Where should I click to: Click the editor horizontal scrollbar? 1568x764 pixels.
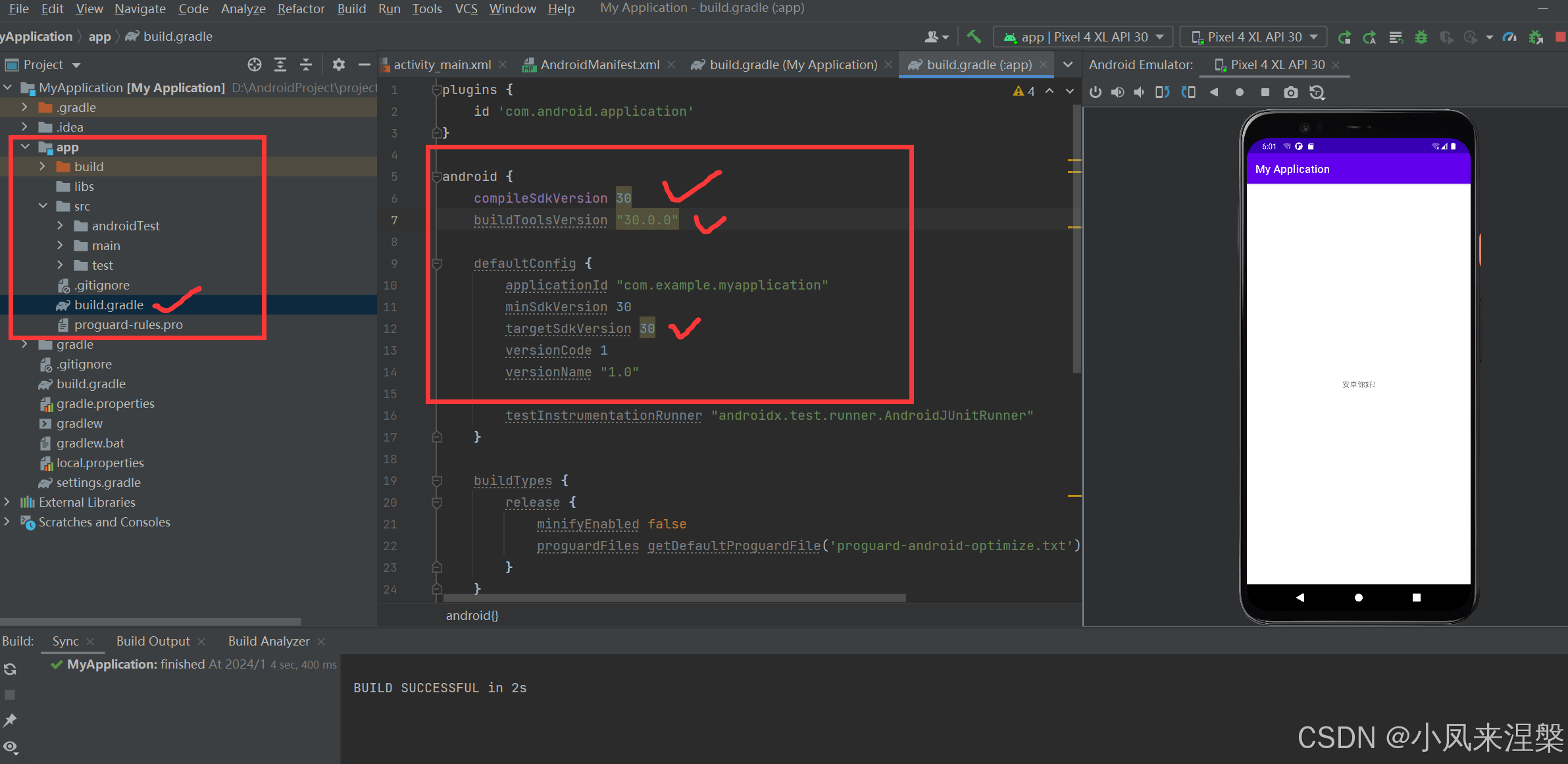(674, 598)
